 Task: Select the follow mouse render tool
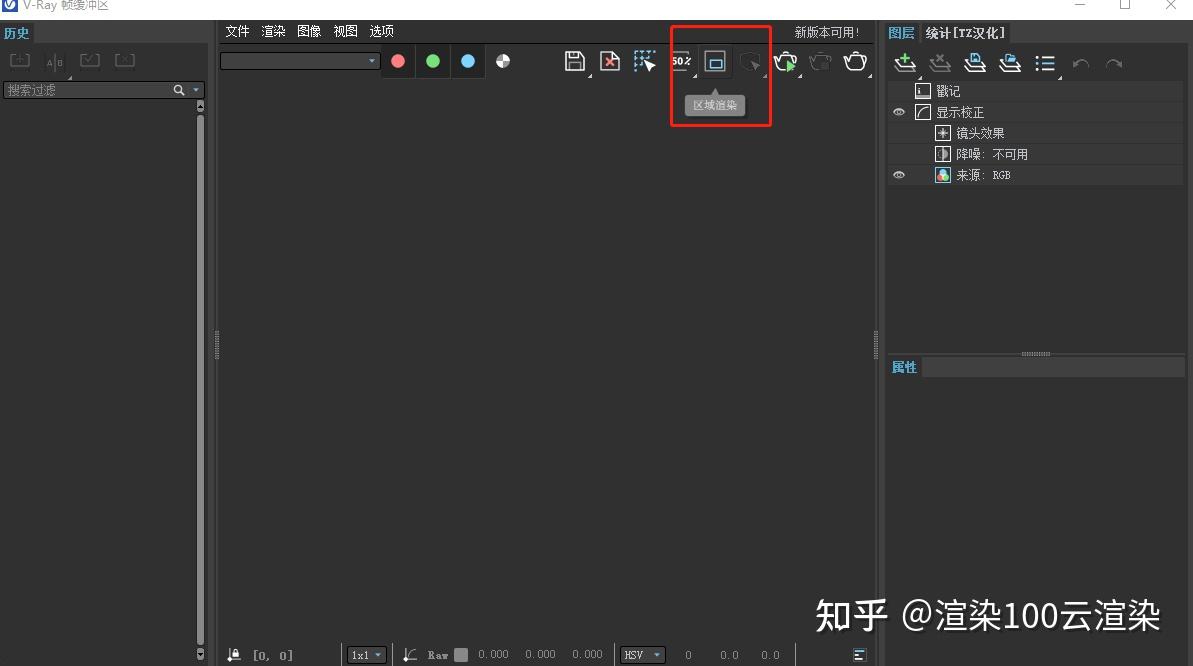[x=750, y=61]
